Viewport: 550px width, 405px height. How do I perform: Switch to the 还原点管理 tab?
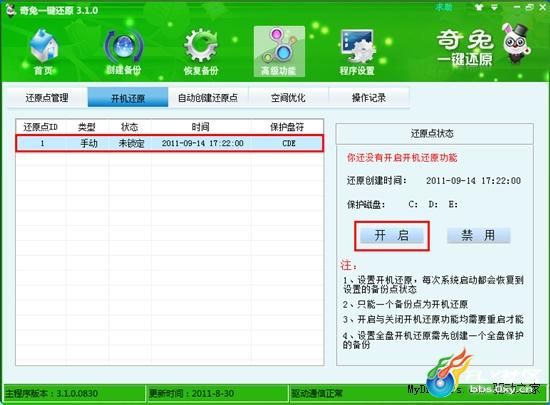(x=47, y=97)
